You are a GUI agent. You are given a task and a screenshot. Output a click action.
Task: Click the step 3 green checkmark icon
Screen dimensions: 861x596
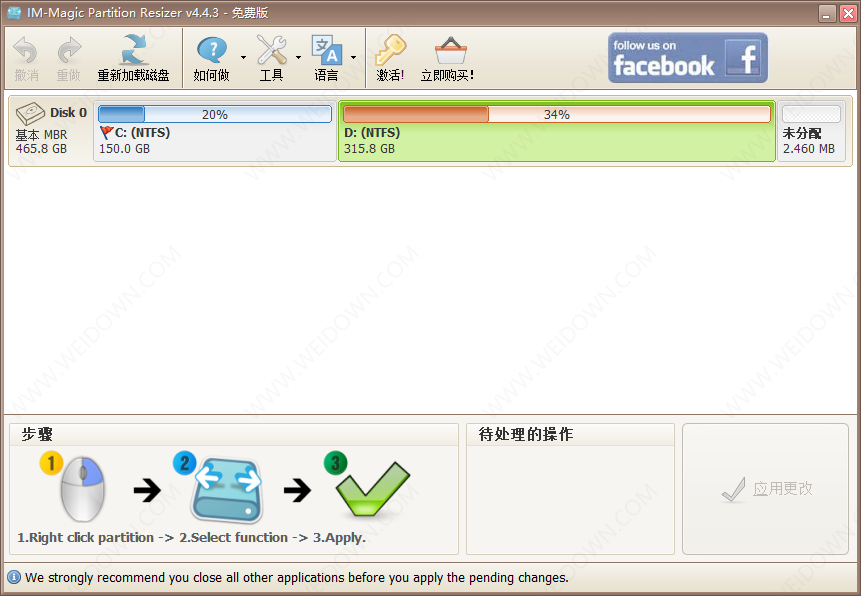pyautogui.click(x=372, y=489)
